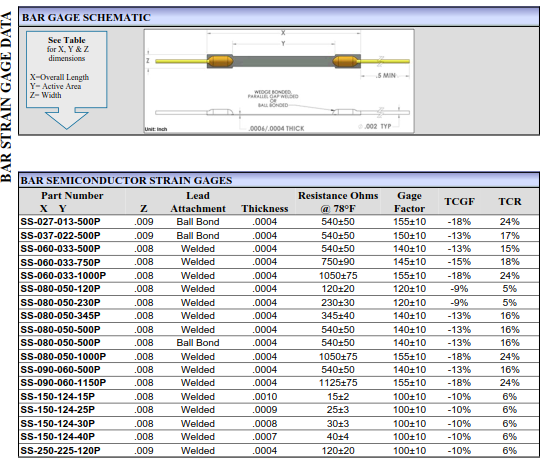The image size is (557, 468).
Task: Click the BAR SEMICONDUCTOR STRAIN GAGES header
Action: (x=126, y=180)
